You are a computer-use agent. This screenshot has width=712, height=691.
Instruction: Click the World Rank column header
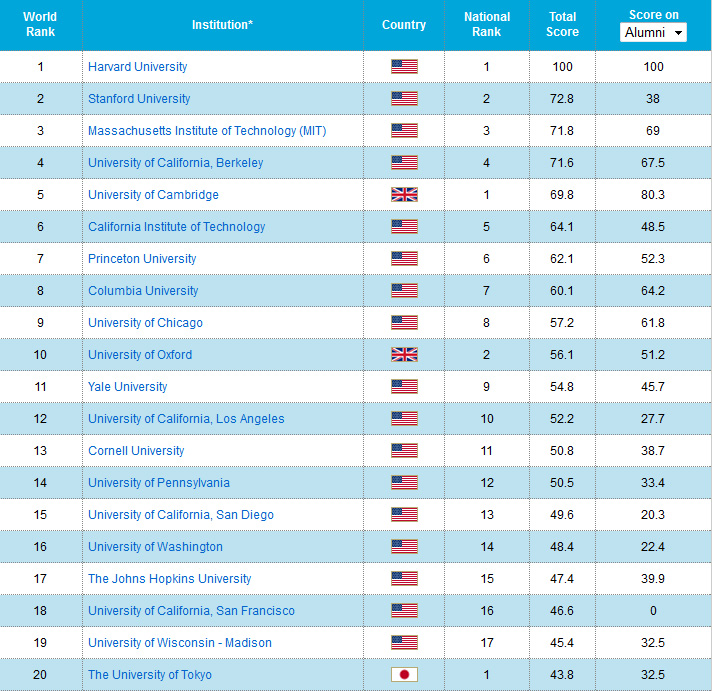(x=40, y=24)
